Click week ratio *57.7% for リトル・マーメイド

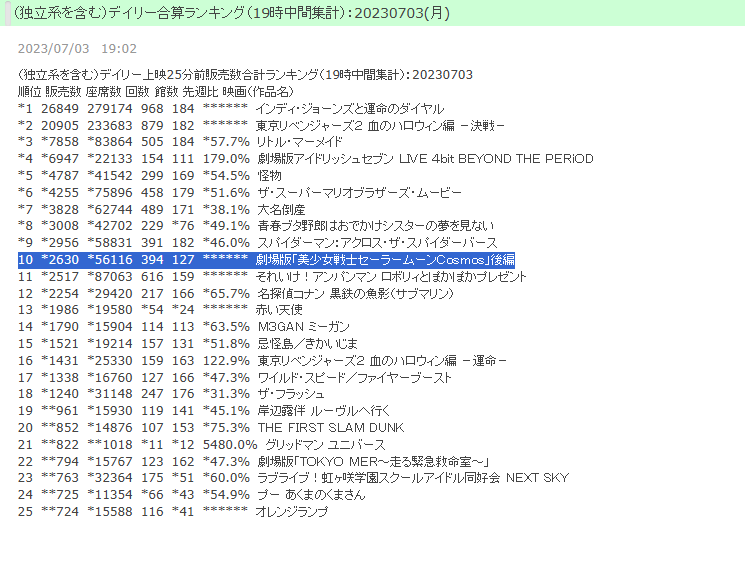point(226,142)
